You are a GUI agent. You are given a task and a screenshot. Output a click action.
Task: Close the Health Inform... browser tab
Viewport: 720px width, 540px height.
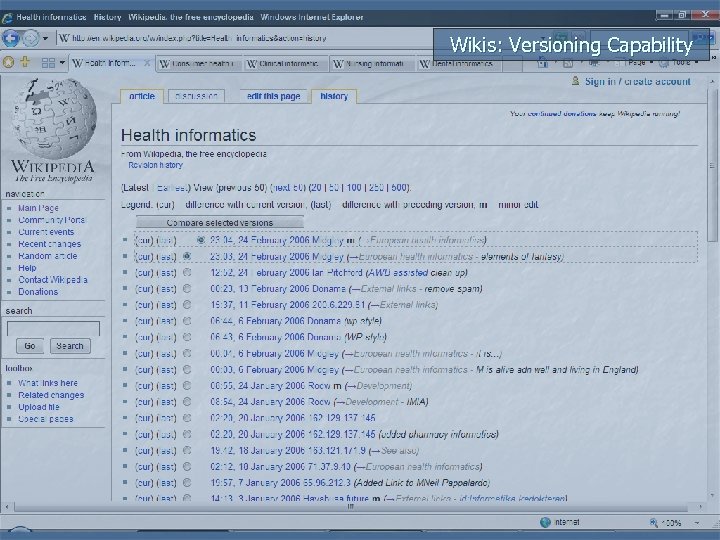coord(147,63)
